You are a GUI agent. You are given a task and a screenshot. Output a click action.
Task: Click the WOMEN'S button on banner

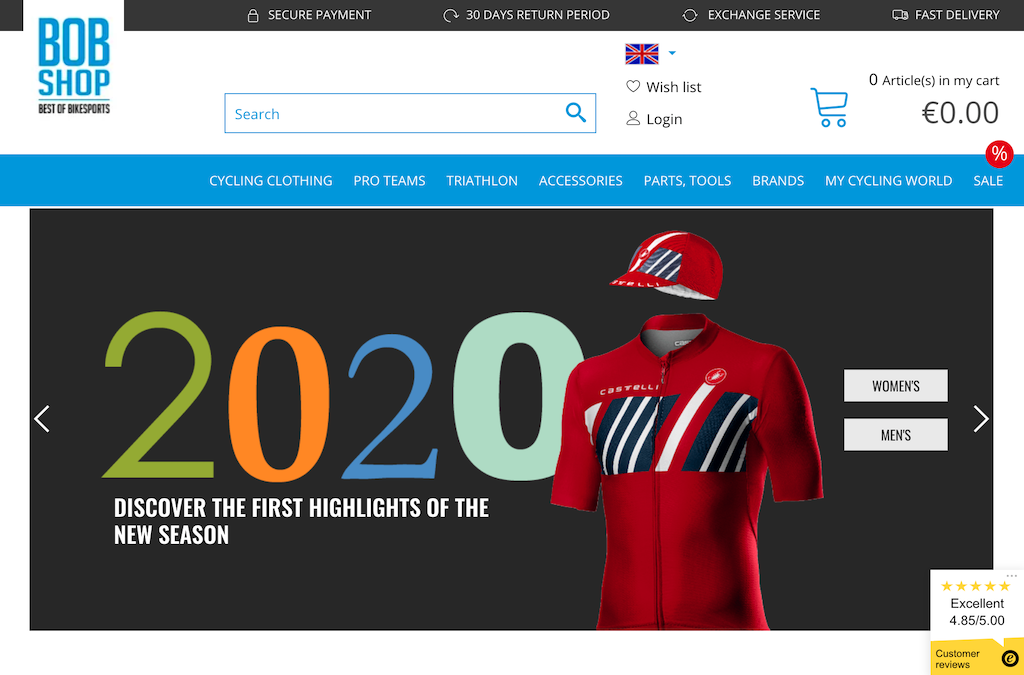[895, 386]
